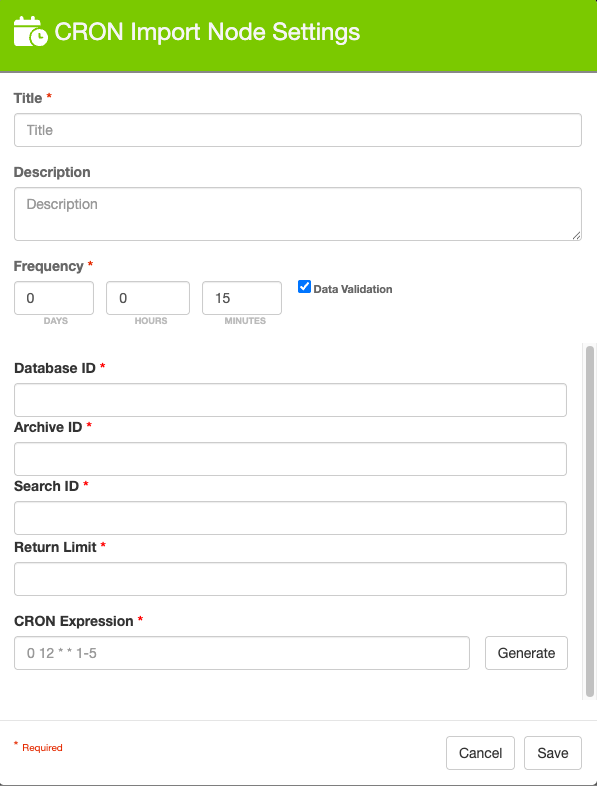
Task: Click the settings panel vertical scrollbar
Action: coord(590,521)
